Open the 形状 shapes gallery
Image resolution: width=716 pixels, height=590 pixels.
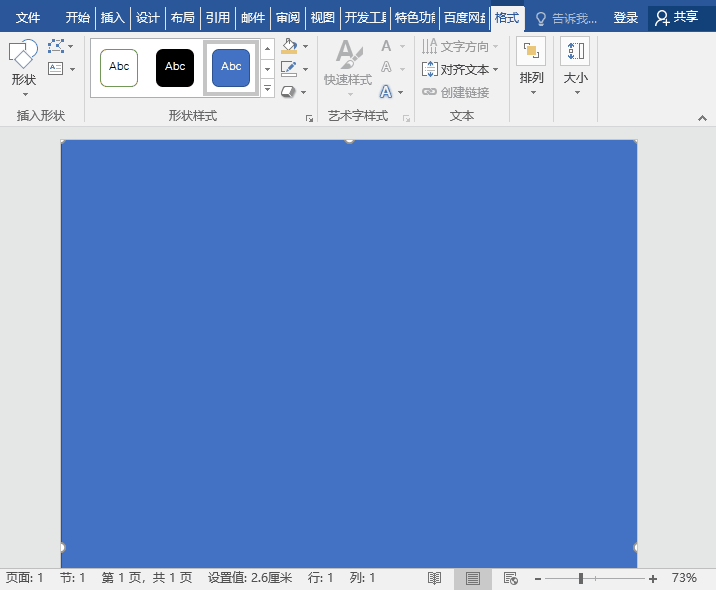click(x=23, y=68)
